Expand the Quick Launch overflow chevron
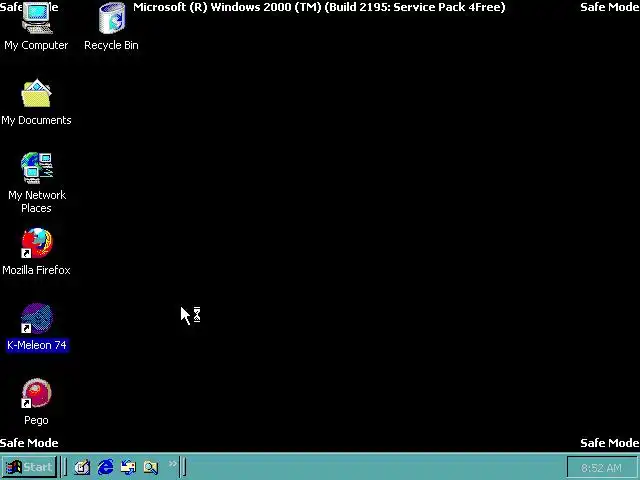 (x=173, y=464)
